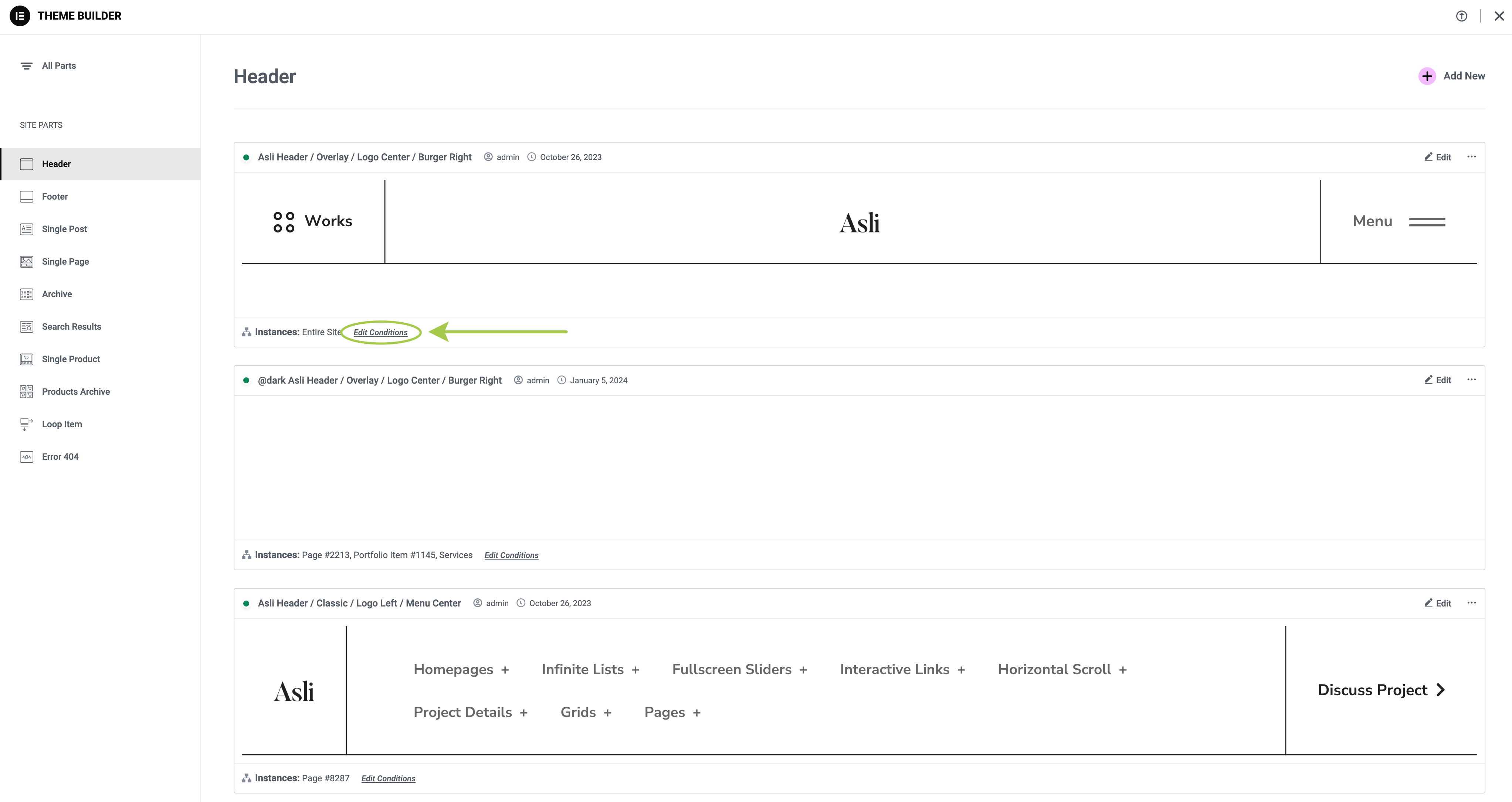This screenshot has height=802, width=1512.
Task: Edit the @dark Asli Header template
Action: pyautogui.click(x=1438, y=380)
